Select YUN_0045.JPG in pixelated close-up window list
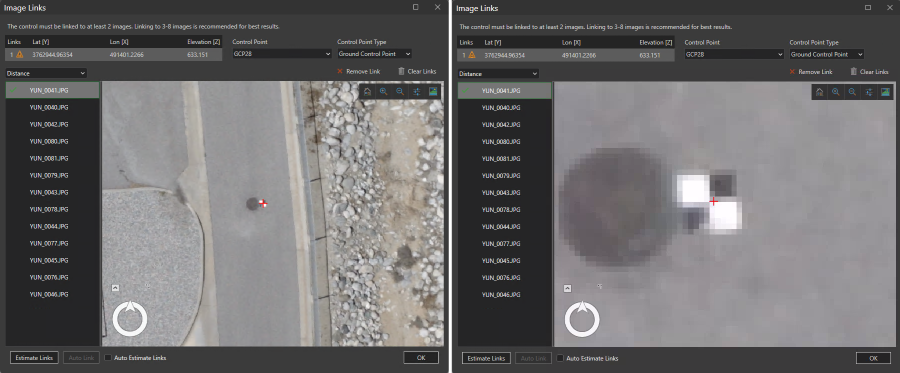Screen dimensions: 900x373 click(x=505, y=261)
